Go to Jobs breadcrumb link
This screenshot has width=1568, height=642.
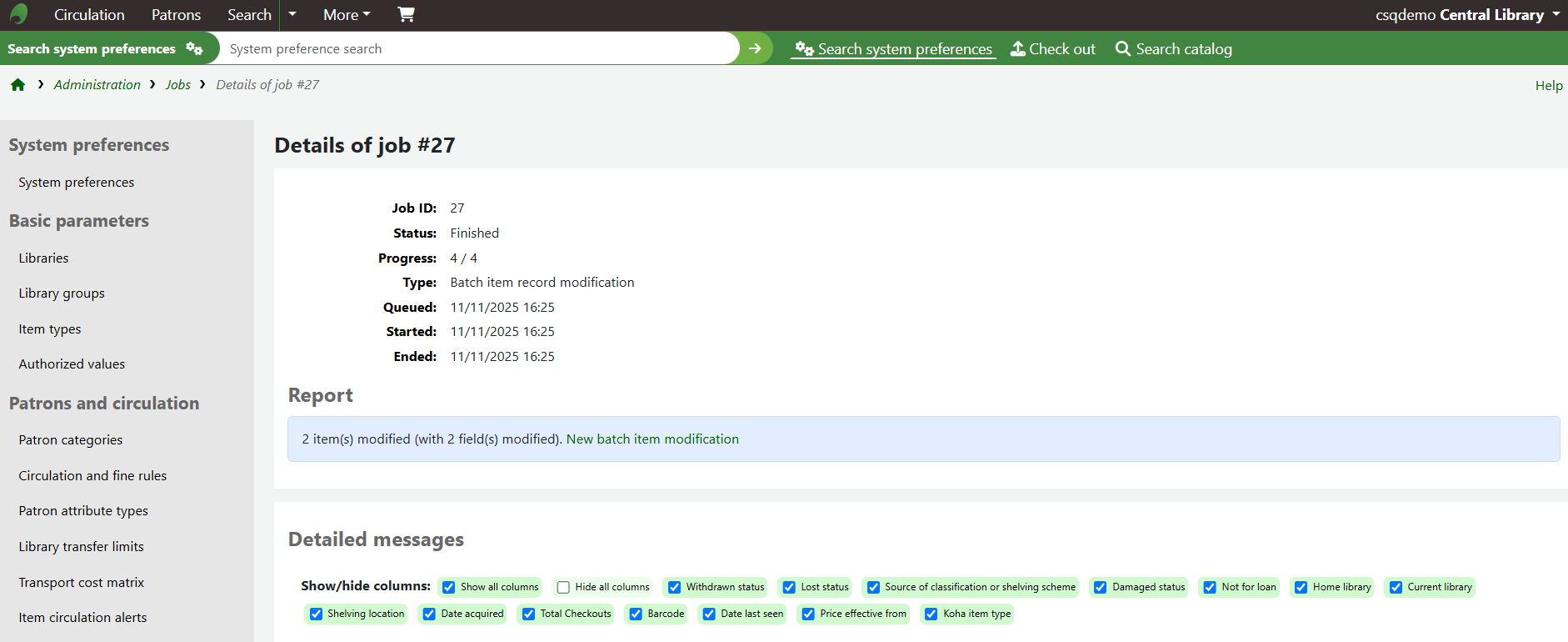pos(178,85)
